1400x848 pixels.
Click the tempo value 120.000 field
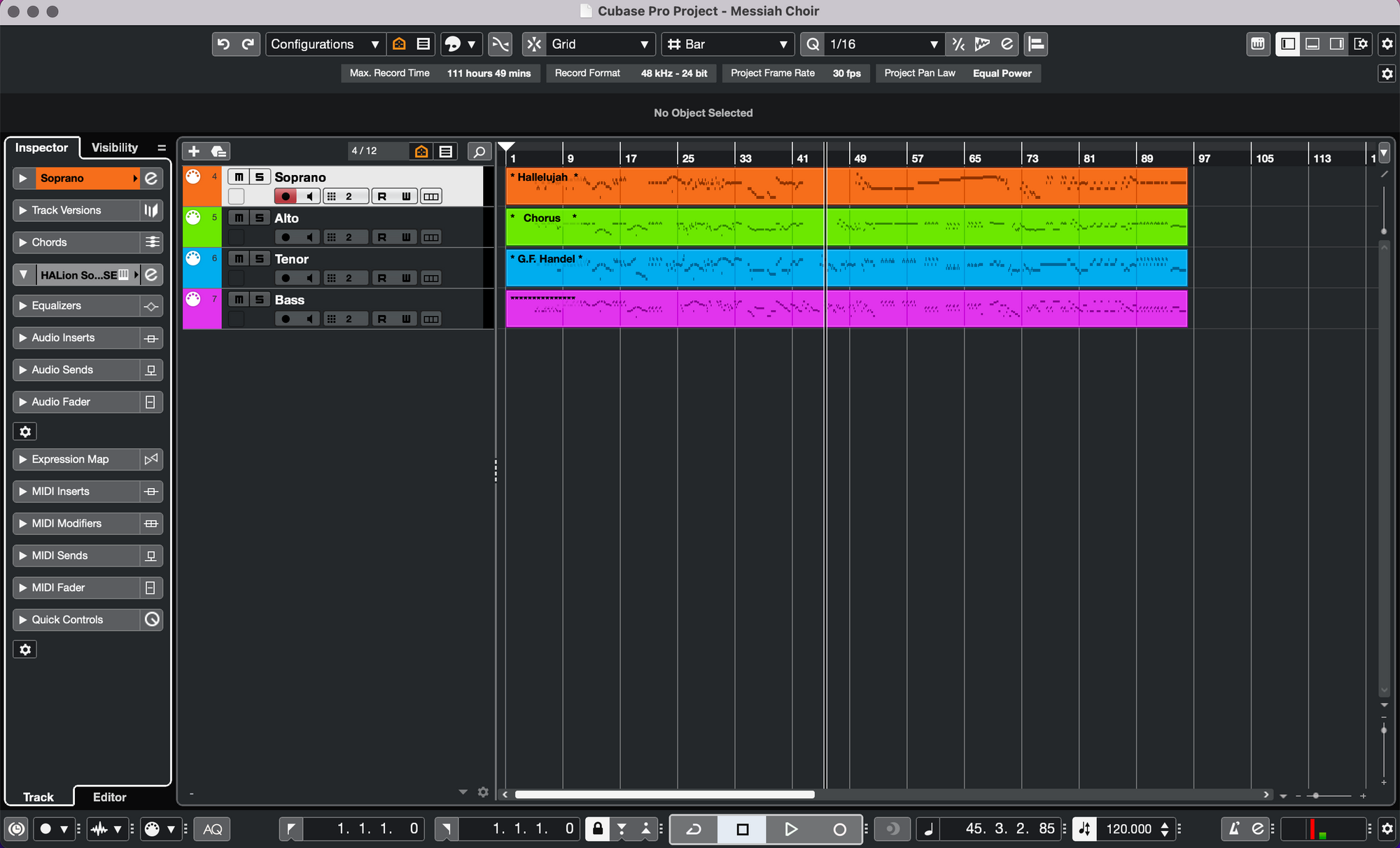point(1128,829)
